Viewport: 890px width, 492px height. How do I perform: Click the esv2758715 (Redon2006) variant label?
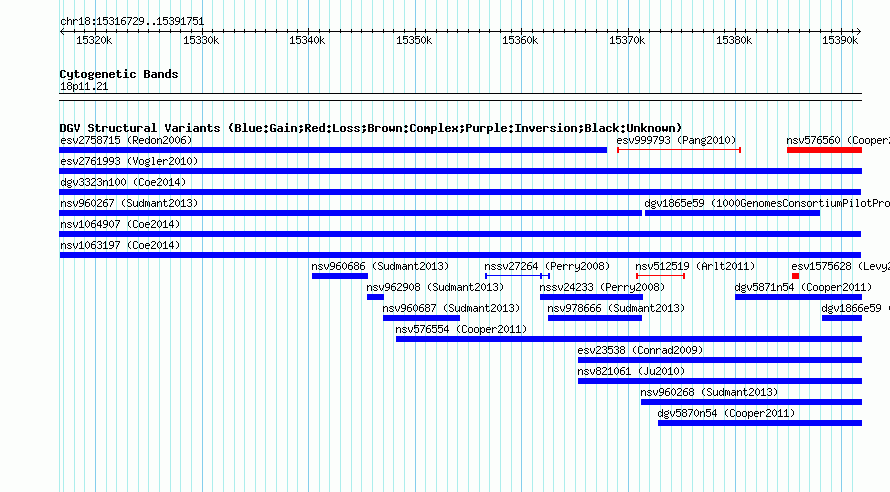pyautogui.click(x=126, y=140)
